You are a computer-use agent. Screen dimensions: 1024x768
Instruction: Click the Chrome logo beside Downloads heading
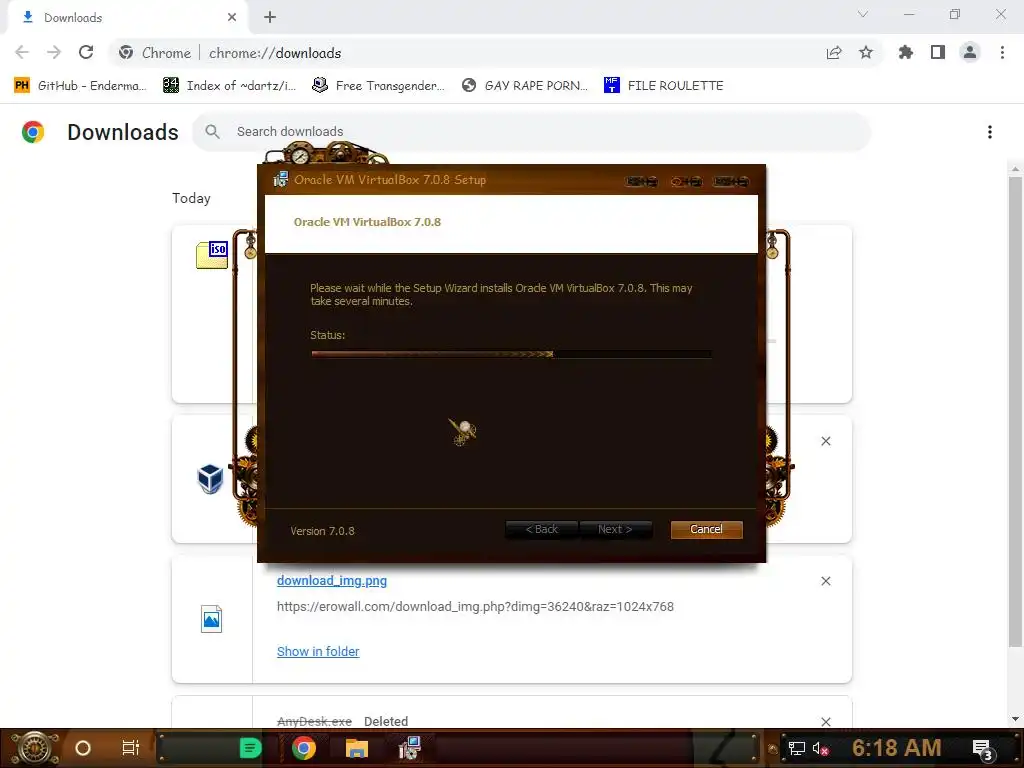pyautogui.click(x=33, y=132)
